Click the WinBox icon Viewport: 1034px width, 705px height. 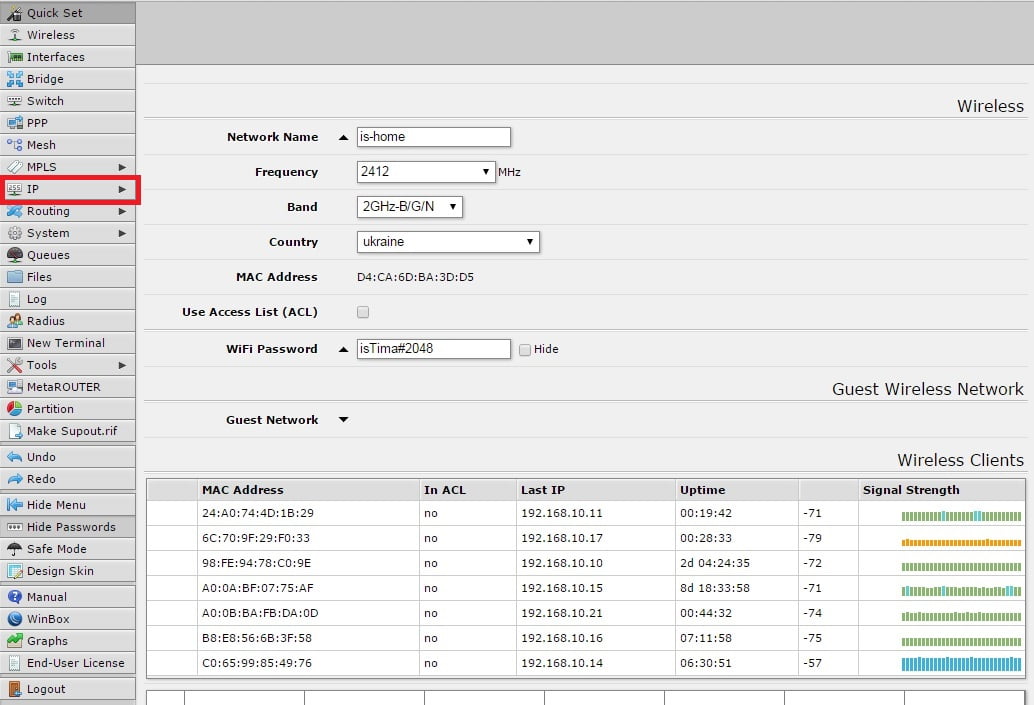point(15,619)
